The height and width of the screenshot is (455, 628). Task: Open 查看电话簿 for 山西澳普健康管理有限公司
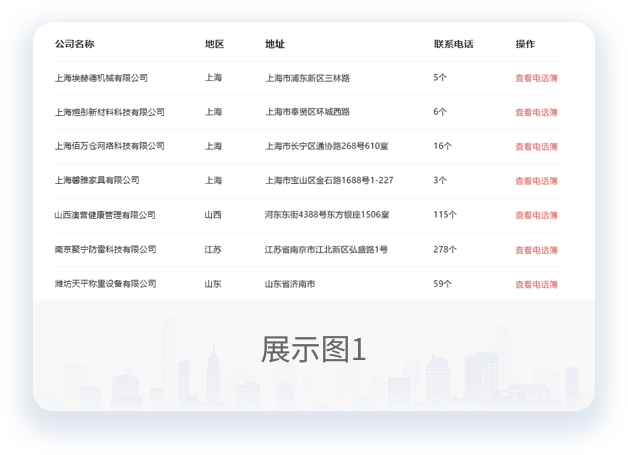pos(536,215)
